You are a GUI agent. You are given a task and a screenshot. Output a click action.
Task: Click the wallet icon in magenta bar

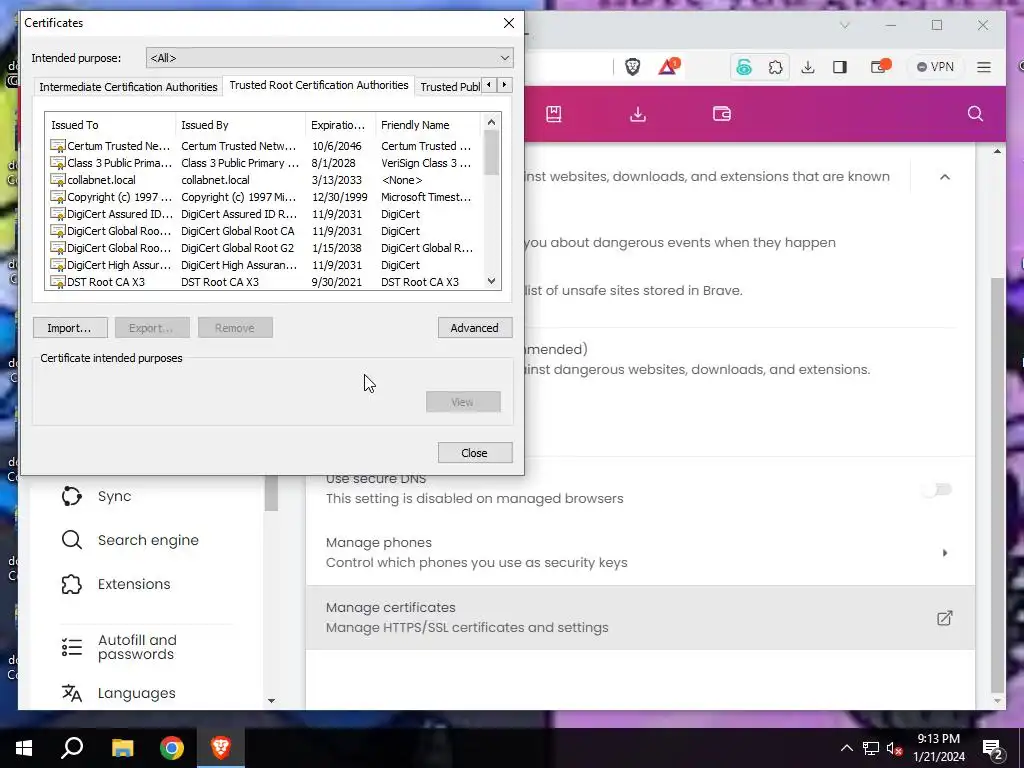722,114
